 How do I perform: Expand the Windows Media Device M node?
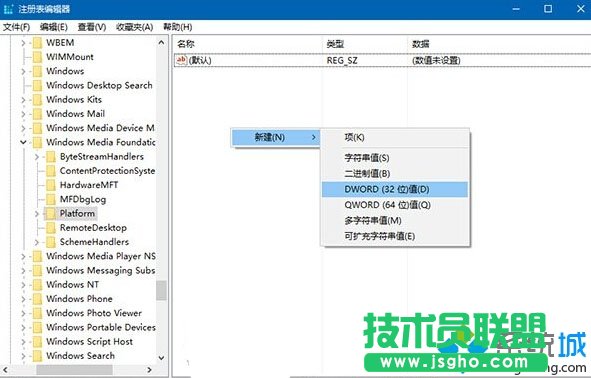(23, 128)
